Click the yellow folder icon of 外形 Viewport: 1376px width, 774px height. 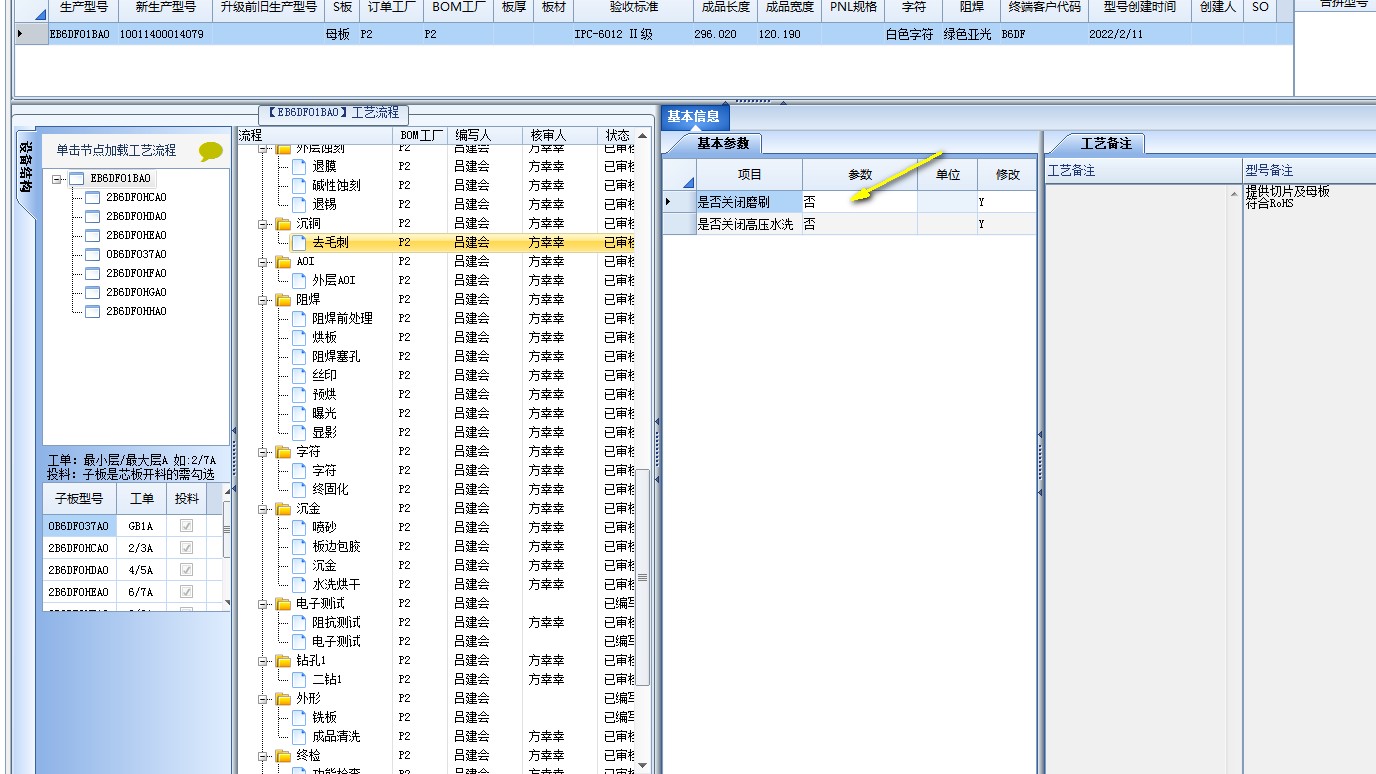[x=283, y=698]
